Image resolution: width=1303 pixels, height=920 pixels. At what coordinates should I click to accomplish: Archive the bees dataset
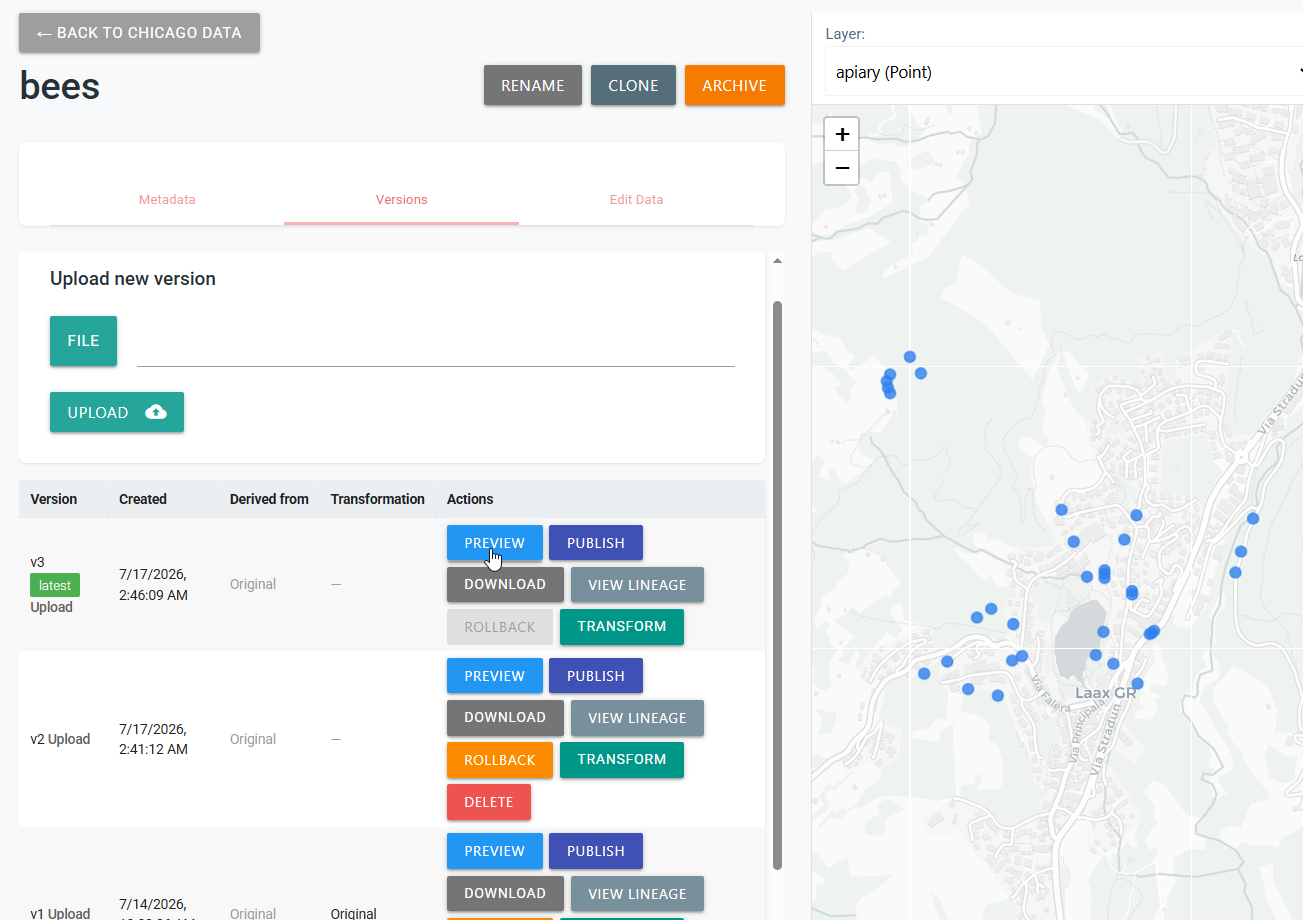[x=735, y=85]
